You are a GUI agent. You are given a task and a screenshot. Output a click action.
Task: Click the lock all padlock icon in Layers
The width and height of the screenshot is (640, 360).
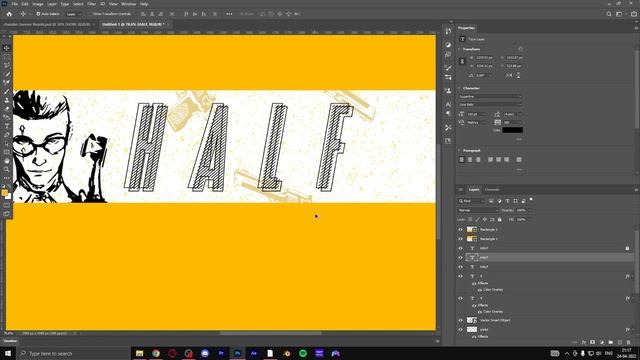coord(500,220)
